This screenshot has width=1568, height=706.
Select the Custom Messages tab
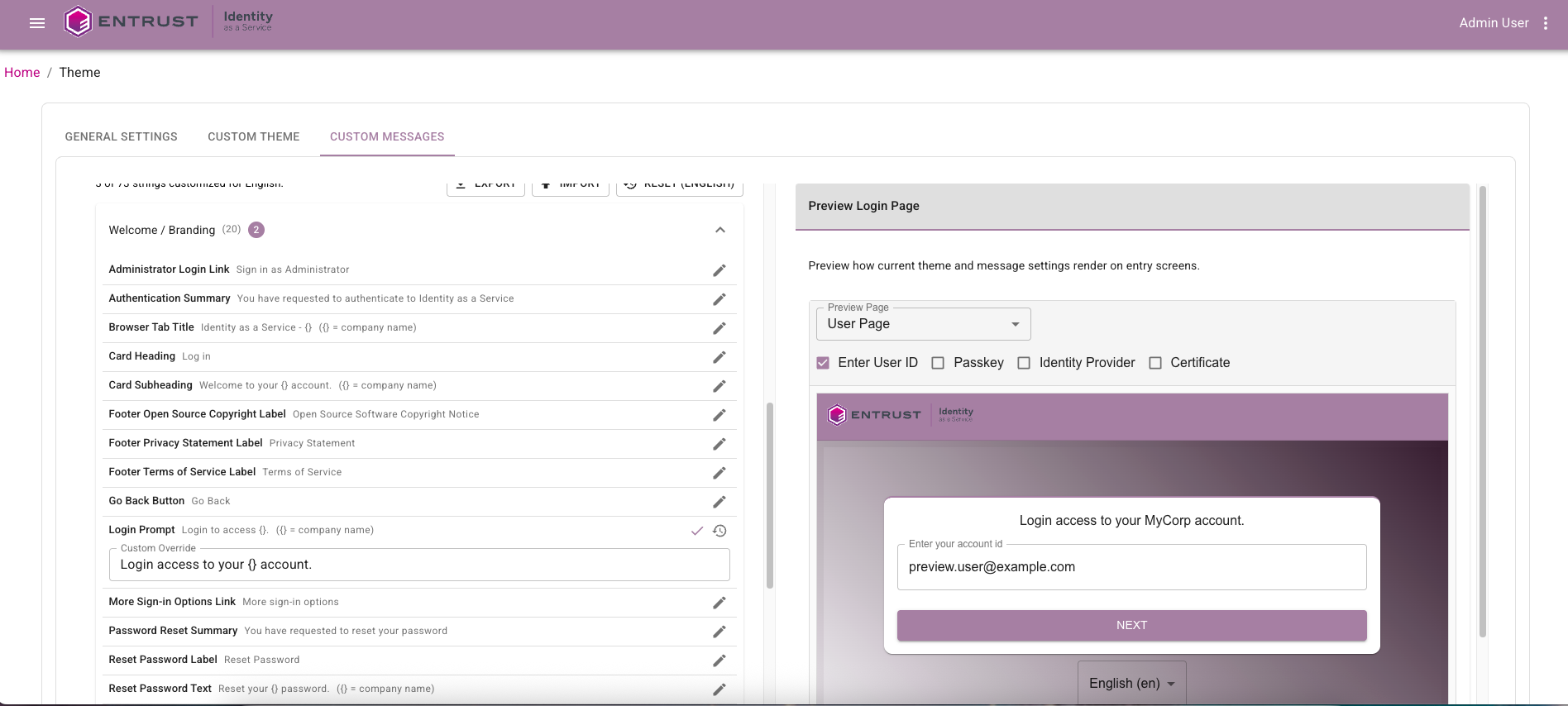point(387,136)
